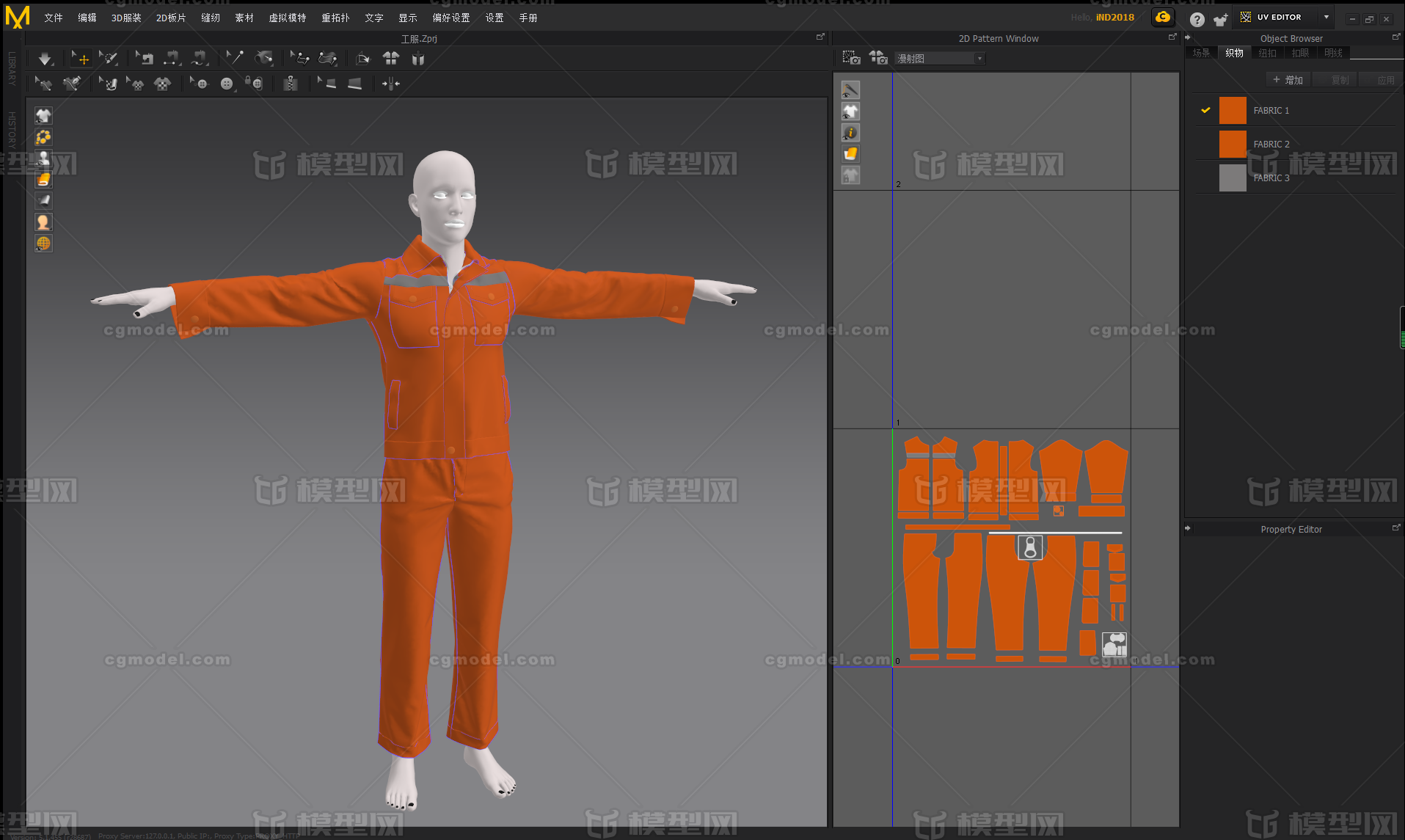This screenshot has width=1405, height=840.
Task: Click the Fasten Button lock tool
Action: 254,84
